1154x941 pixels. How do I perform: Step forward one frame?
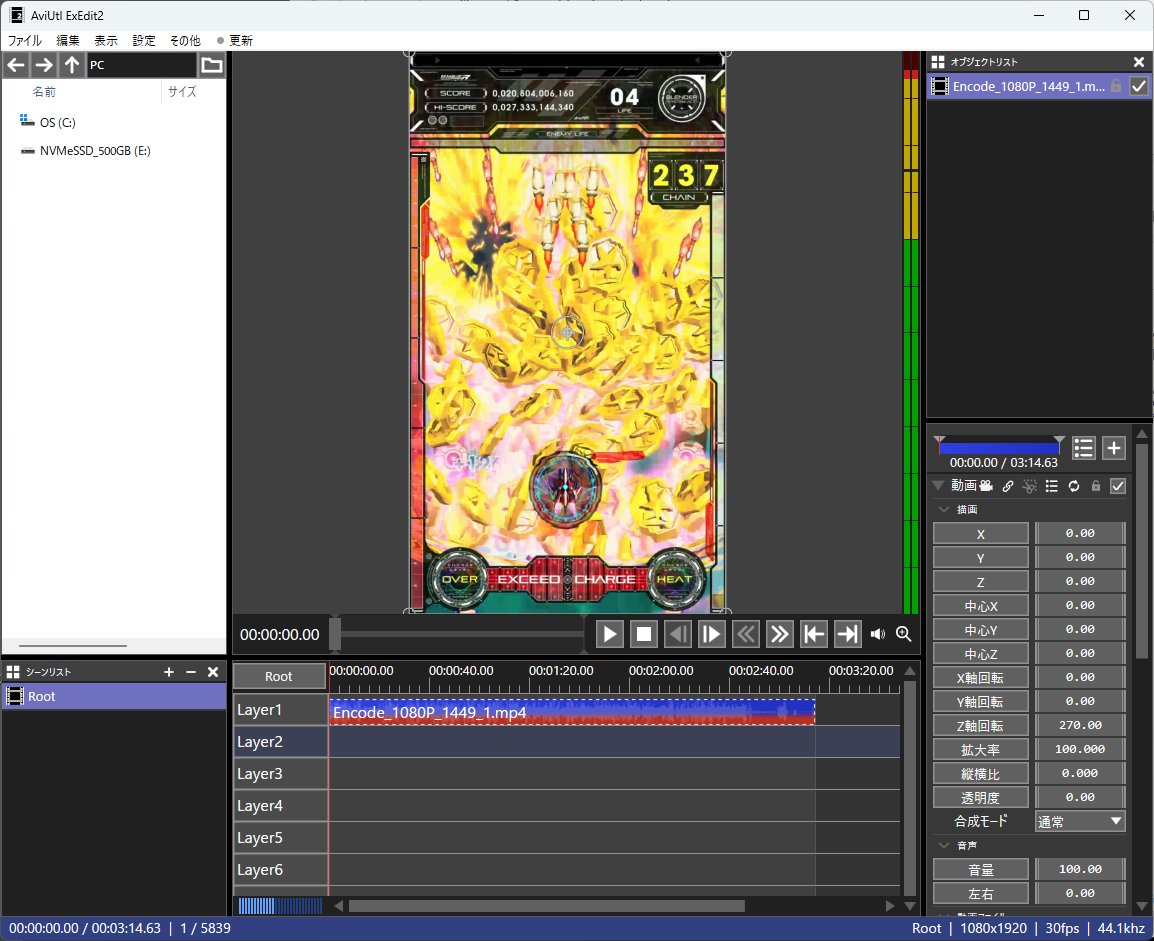coord(712,634)
